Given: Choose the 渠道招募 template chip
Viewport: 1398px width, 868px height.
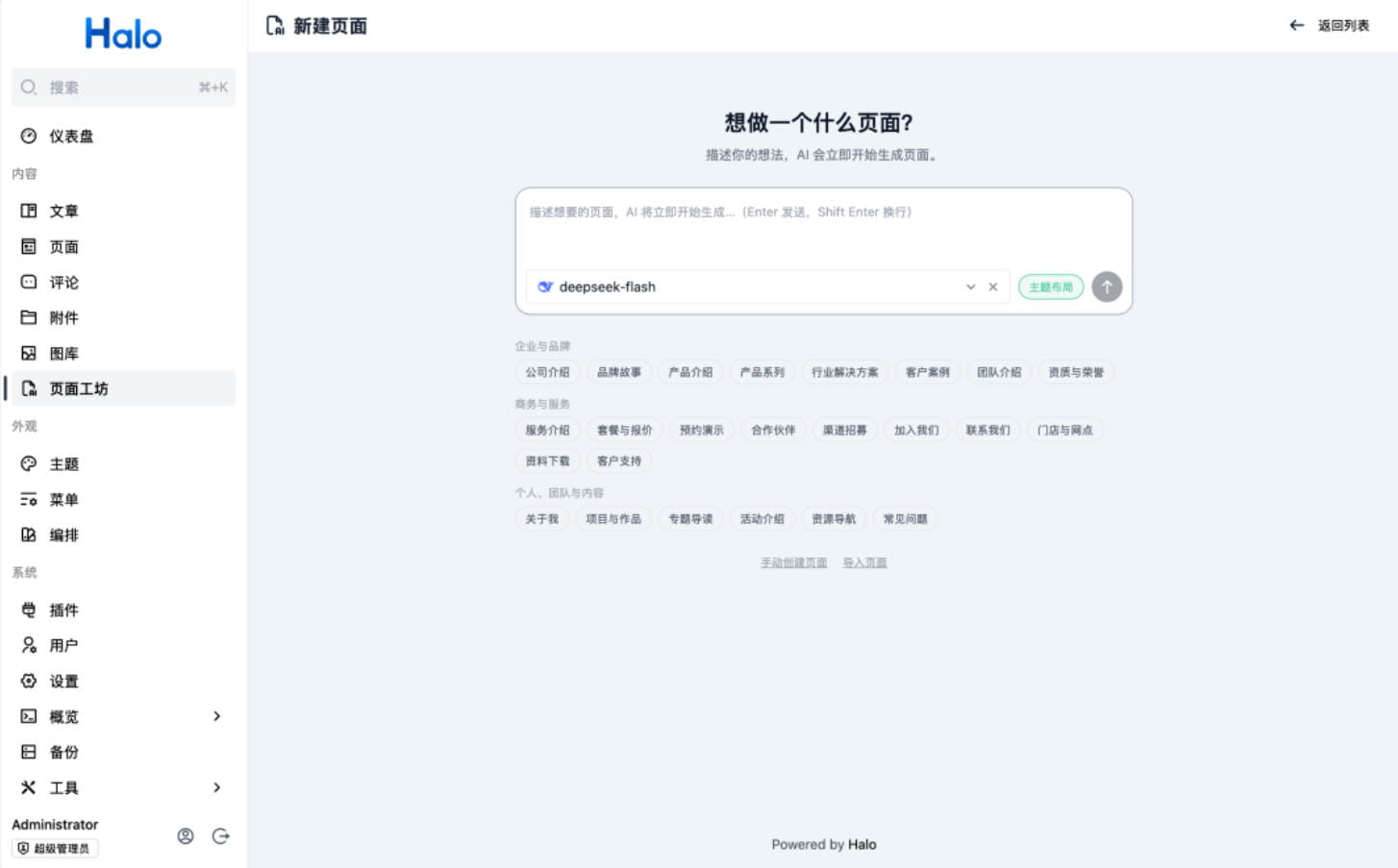Looking at the screenshot, I should coord(845,431).
